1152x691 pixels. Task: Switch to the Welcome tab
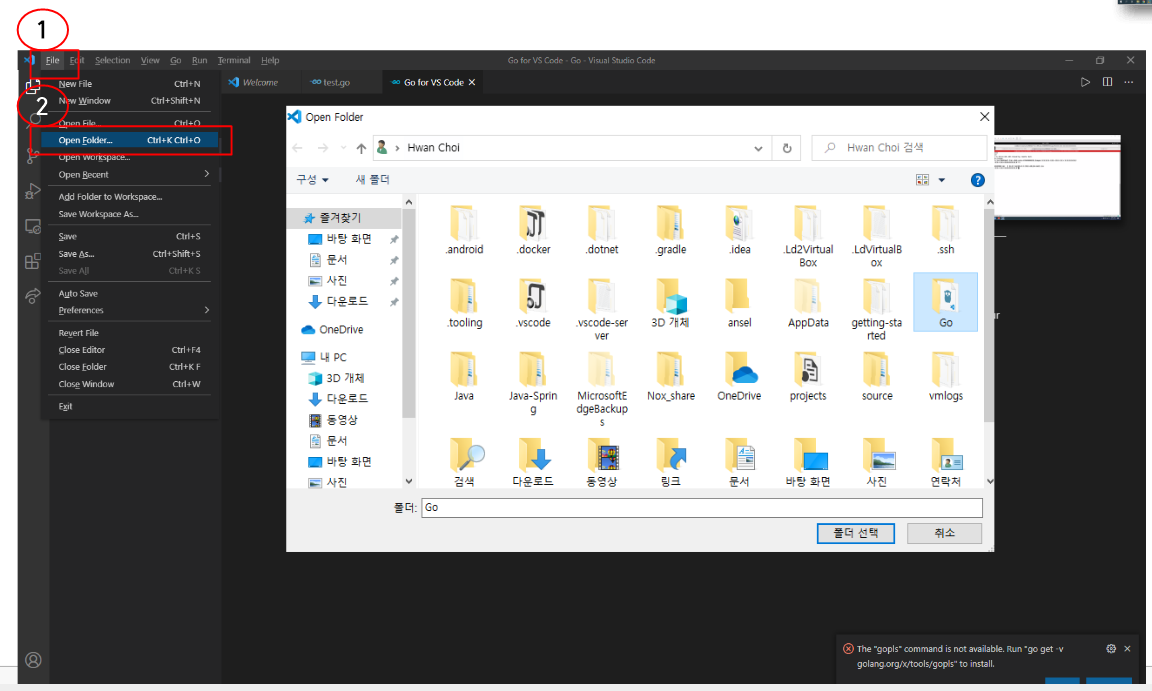click(254, 82)
